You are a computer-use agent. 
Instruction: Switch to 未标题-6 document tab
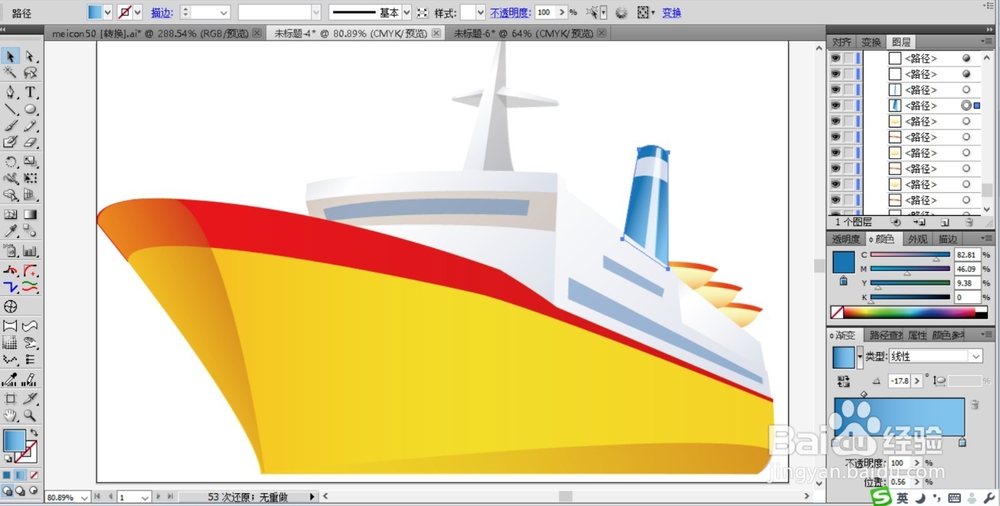pyautogui.click(x=528, y=33)
